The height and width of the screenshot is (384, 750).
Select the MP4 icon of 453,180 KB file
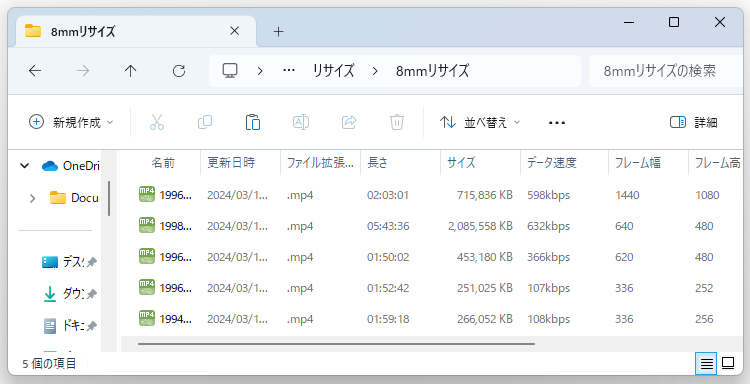pos(147,257)
